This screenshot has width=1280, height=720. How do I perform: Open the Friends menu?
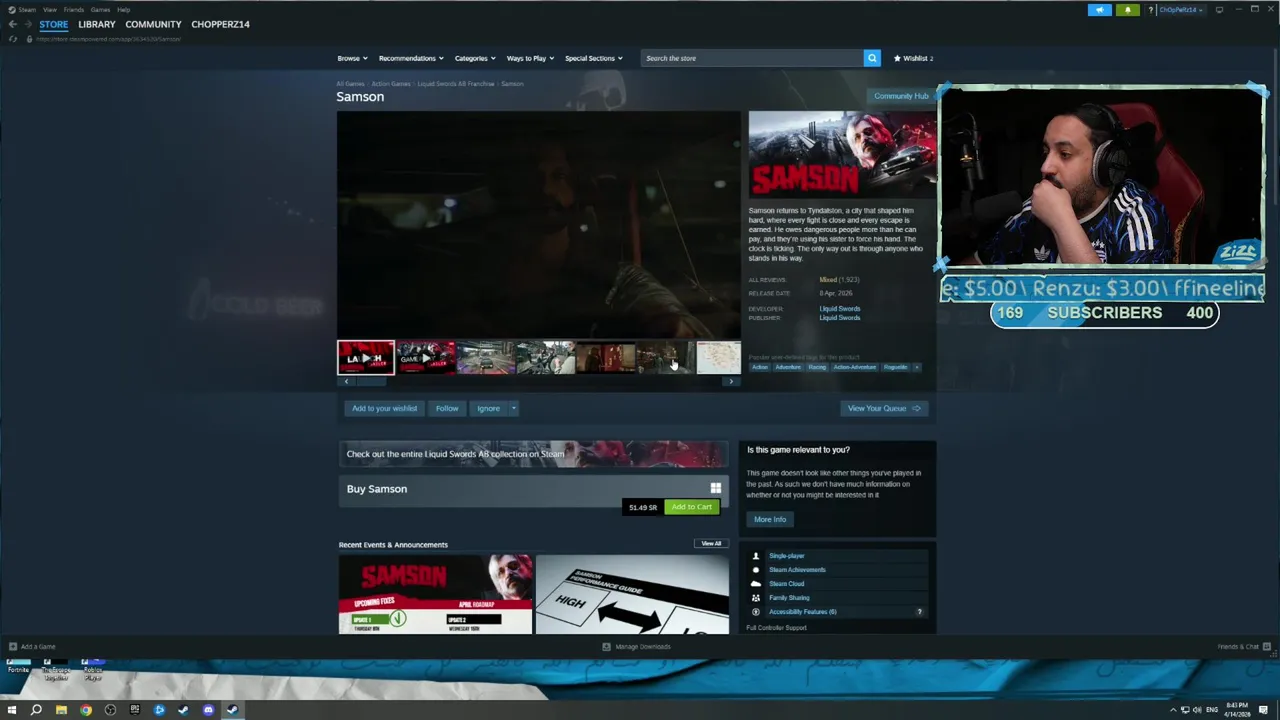point(73,10)
